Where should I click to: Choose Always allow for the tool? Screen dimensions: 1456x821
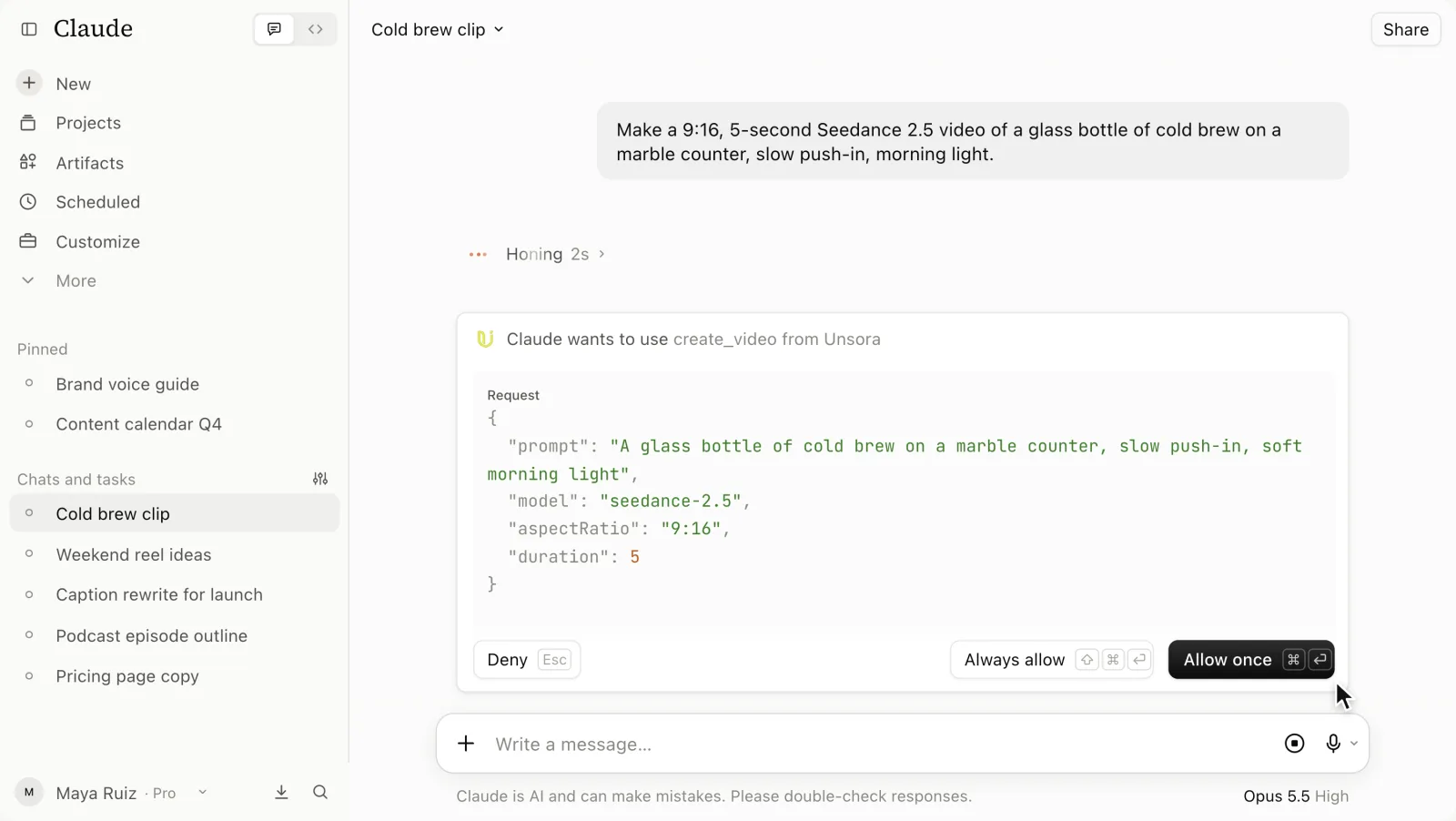(1052, 660)
